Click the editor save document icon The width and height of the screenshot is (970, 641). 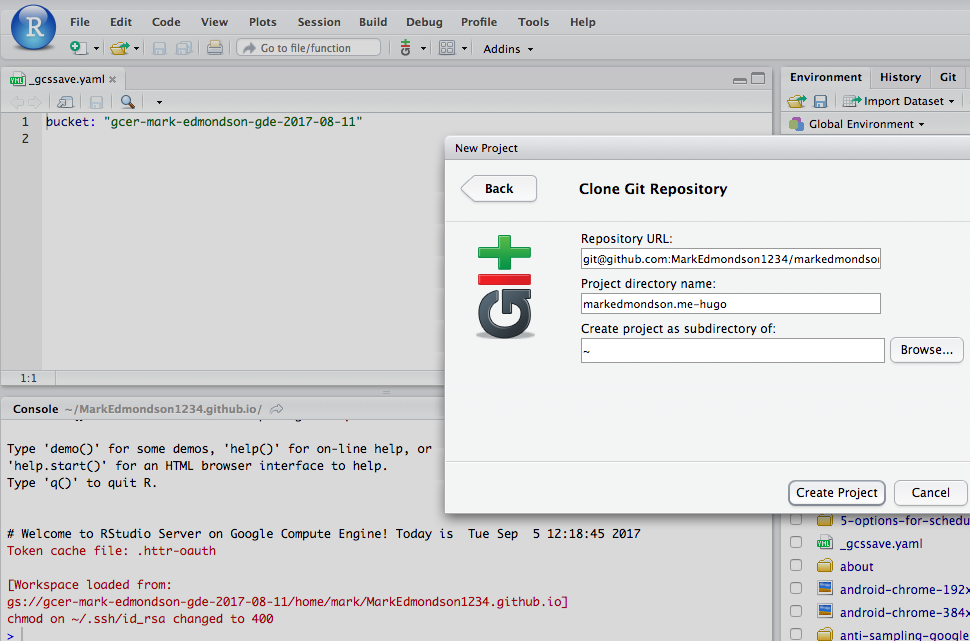(x=97, y=102)
